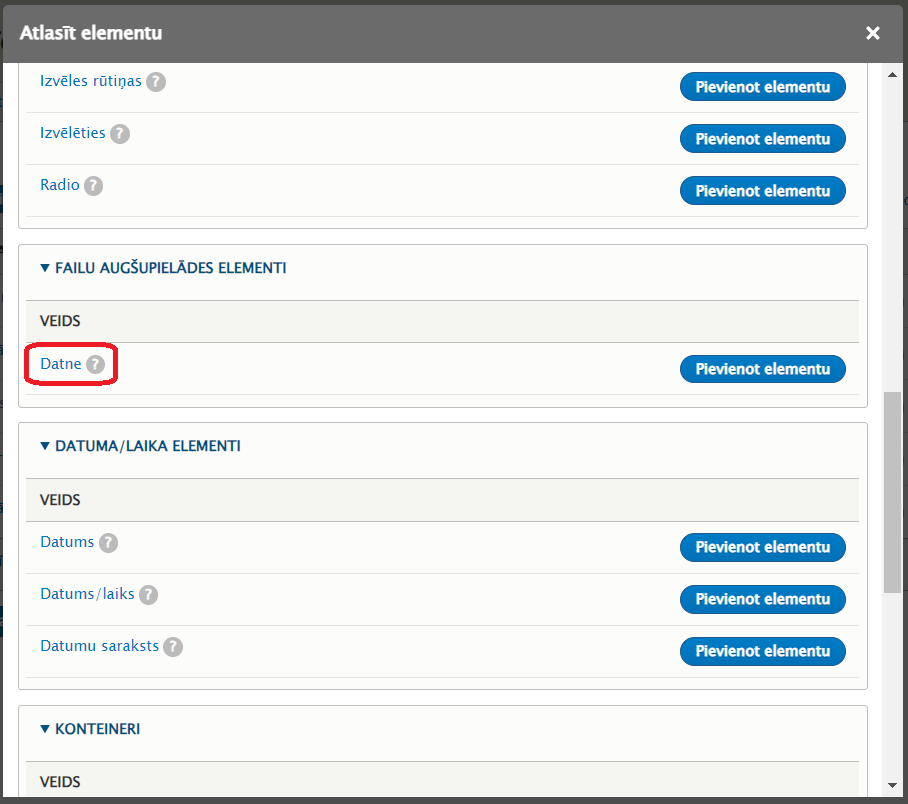Viewport: 908px width, 804px height.
Task: Collapse the Datuma/laika elementi section
Action: [x=140, y=446]
